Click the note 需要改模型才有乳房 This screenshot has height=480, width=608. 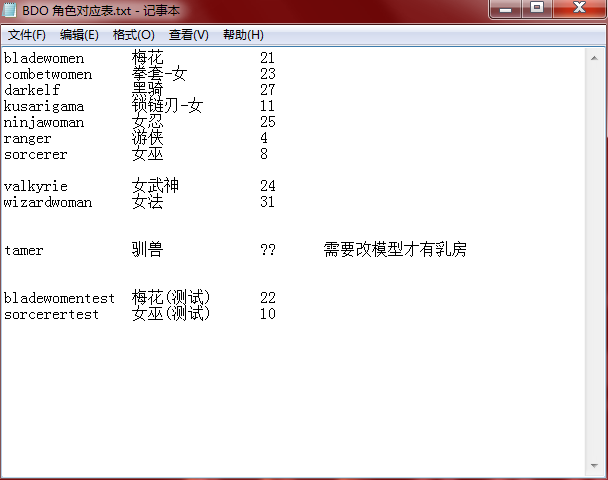pos(395,251)
